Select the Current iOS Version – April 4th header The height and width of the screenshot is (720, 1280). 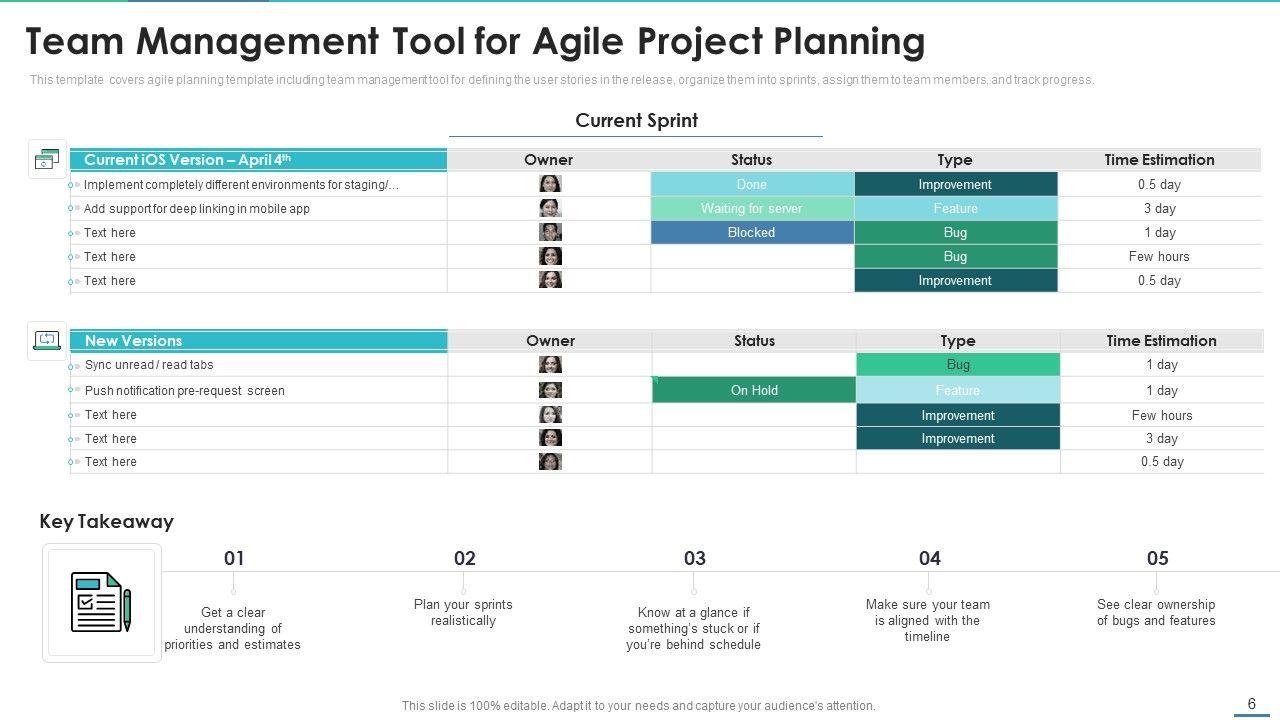[x=258, y=160]
